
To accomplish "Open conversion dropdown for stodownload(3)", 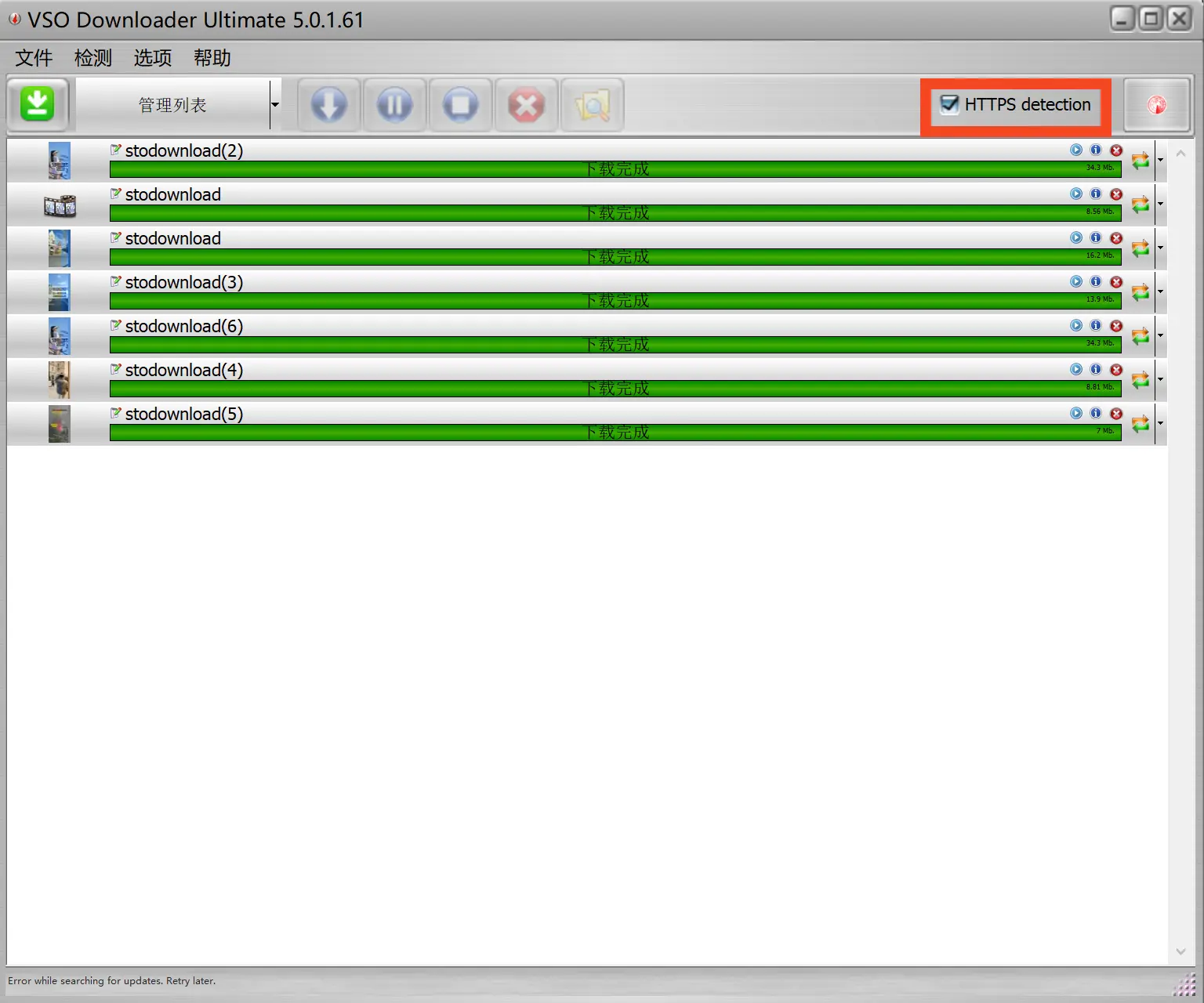I will click(x=1160, y=291).
